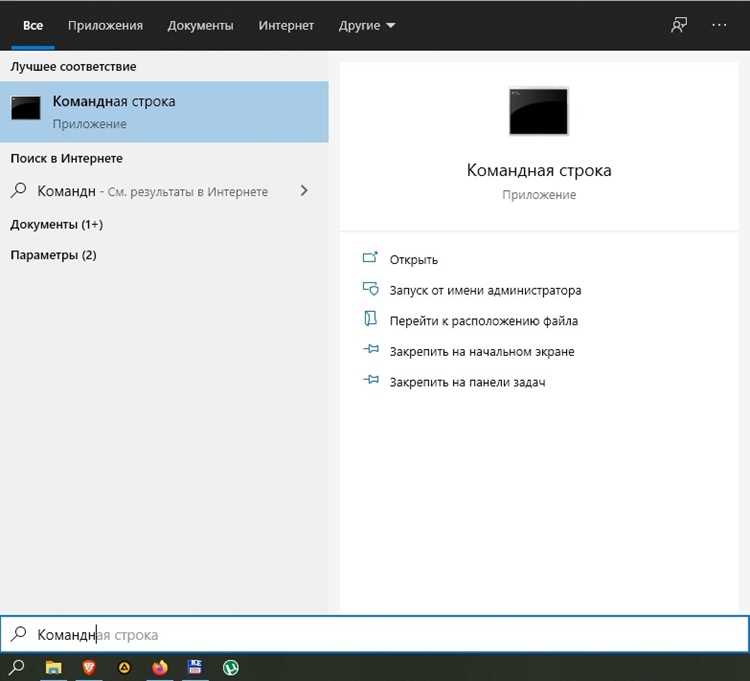
Task: Click the magnifier icon in the search box
Action: pyautogui.click(x=19, y=634)
